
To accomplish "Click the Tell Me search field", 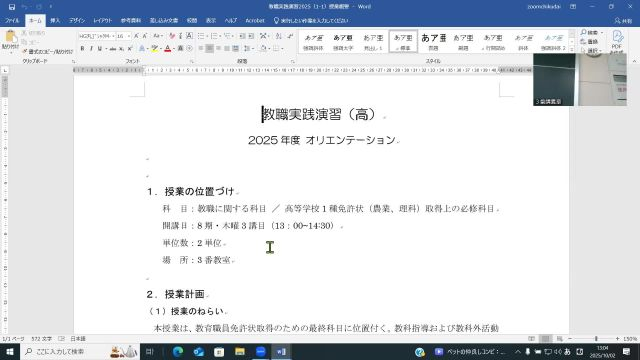I will pos(311,20).
